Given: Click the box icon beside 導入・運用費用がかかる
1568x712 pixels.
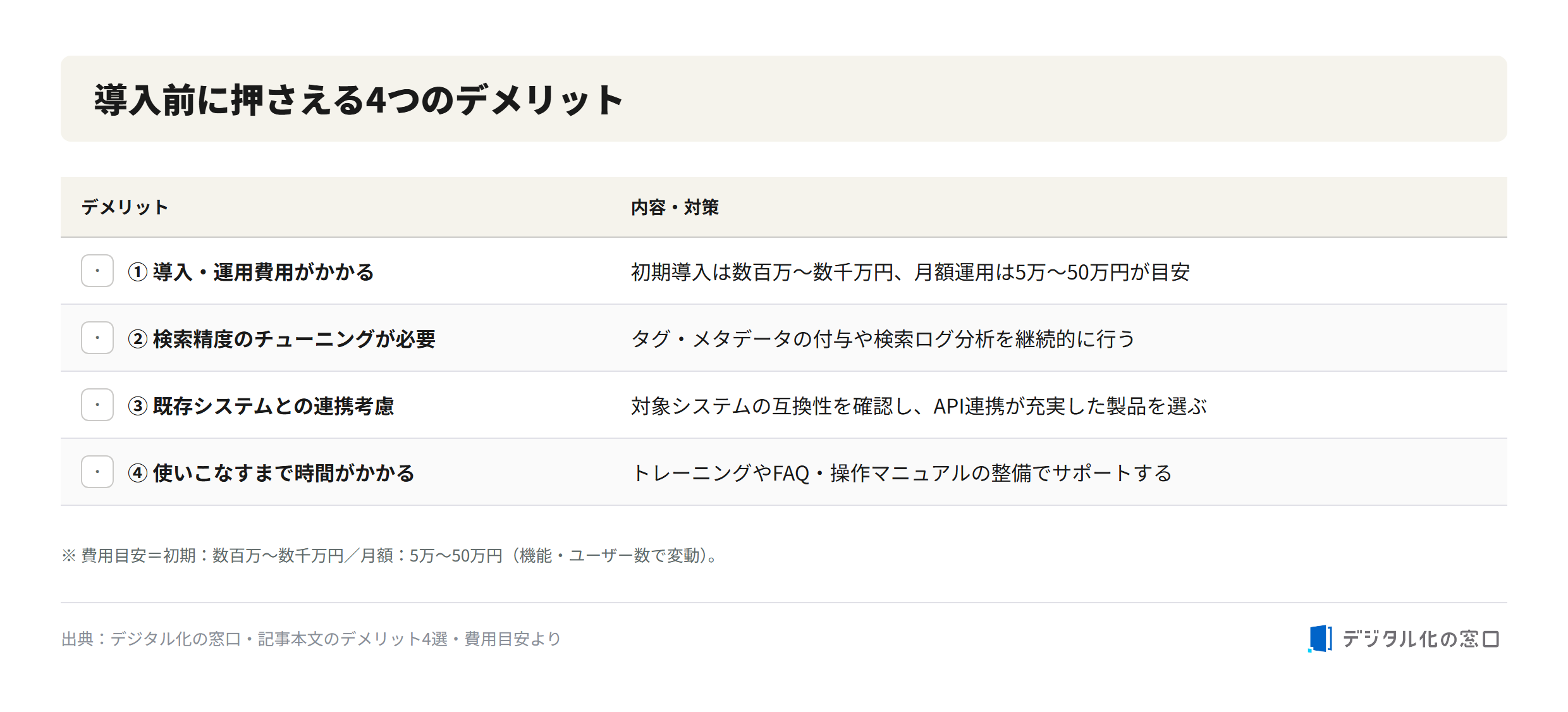Looking at the screenshot, I should click(x=97, y=271).
